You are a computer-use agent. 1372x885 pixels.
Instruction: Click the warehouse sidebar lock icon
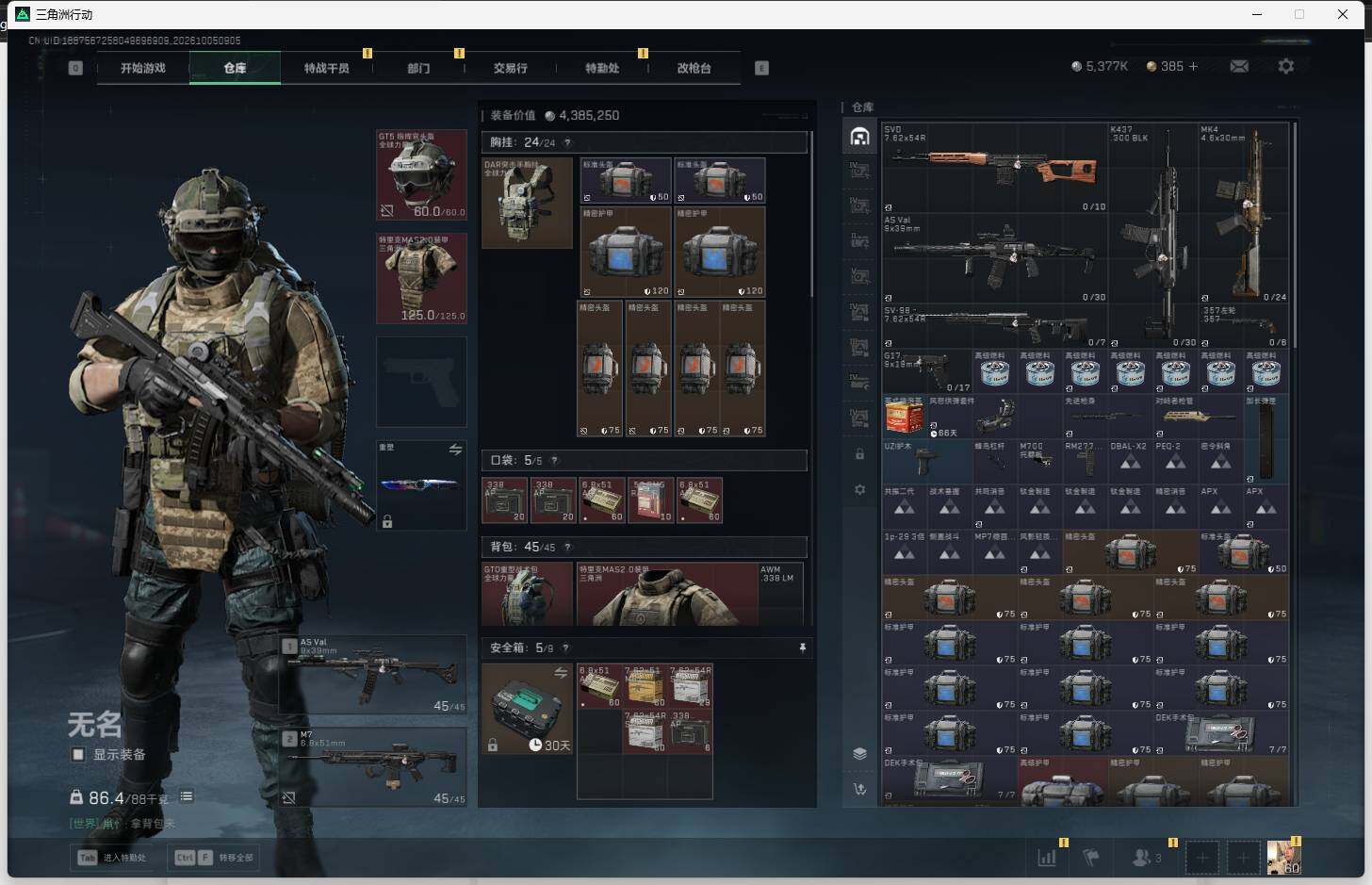click(x=859, y=454)
